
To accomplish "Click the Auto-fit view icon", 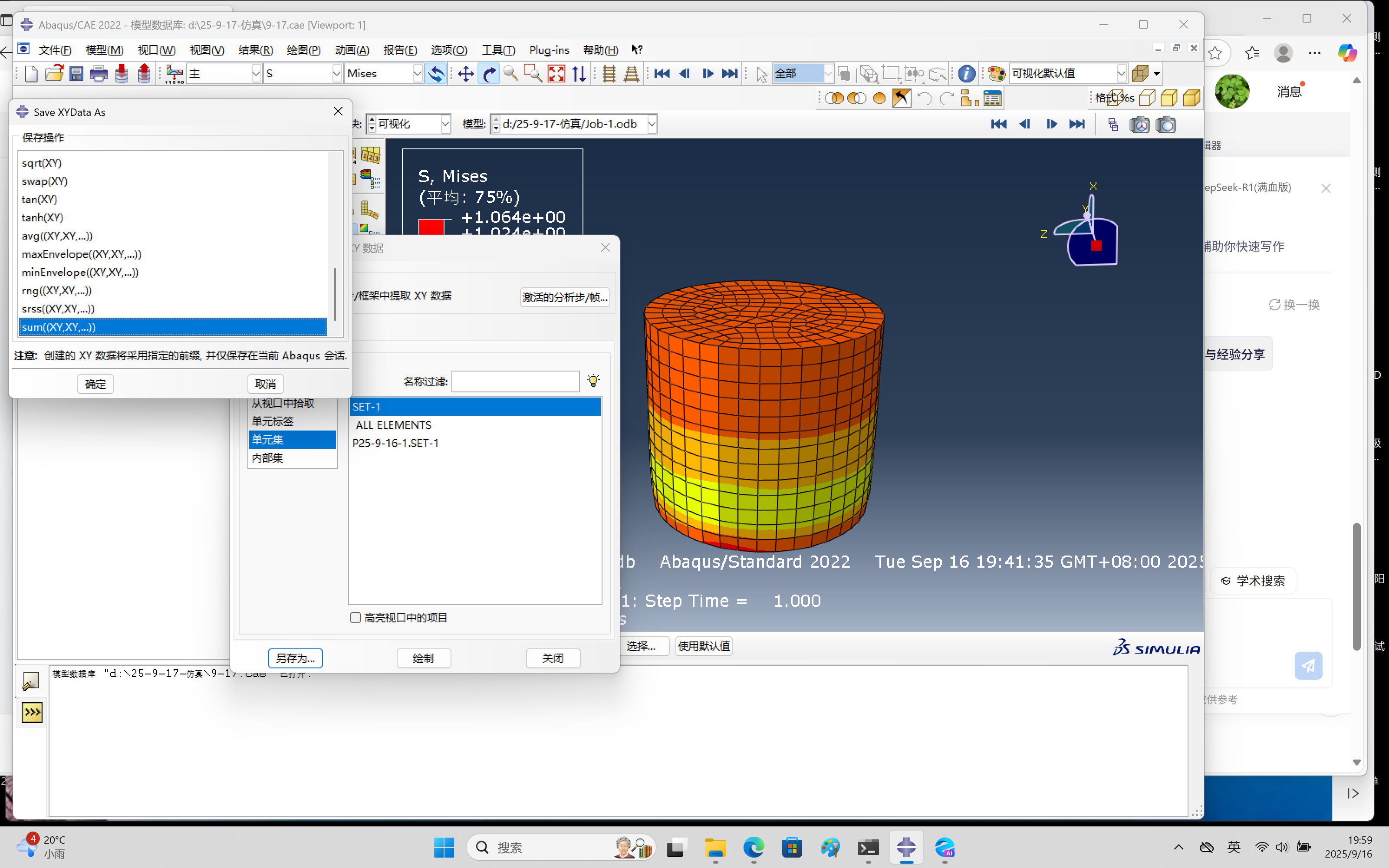I will [556, 73].
